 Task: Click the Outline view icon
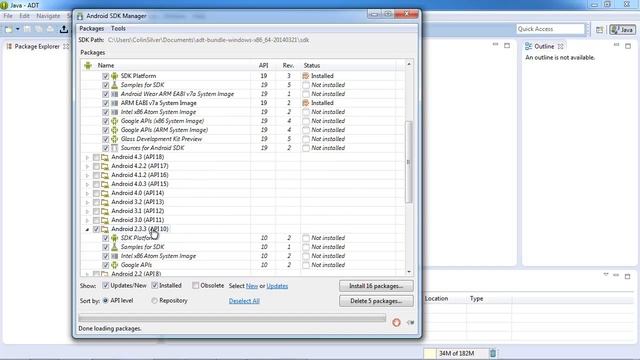(x=529, y=47)
